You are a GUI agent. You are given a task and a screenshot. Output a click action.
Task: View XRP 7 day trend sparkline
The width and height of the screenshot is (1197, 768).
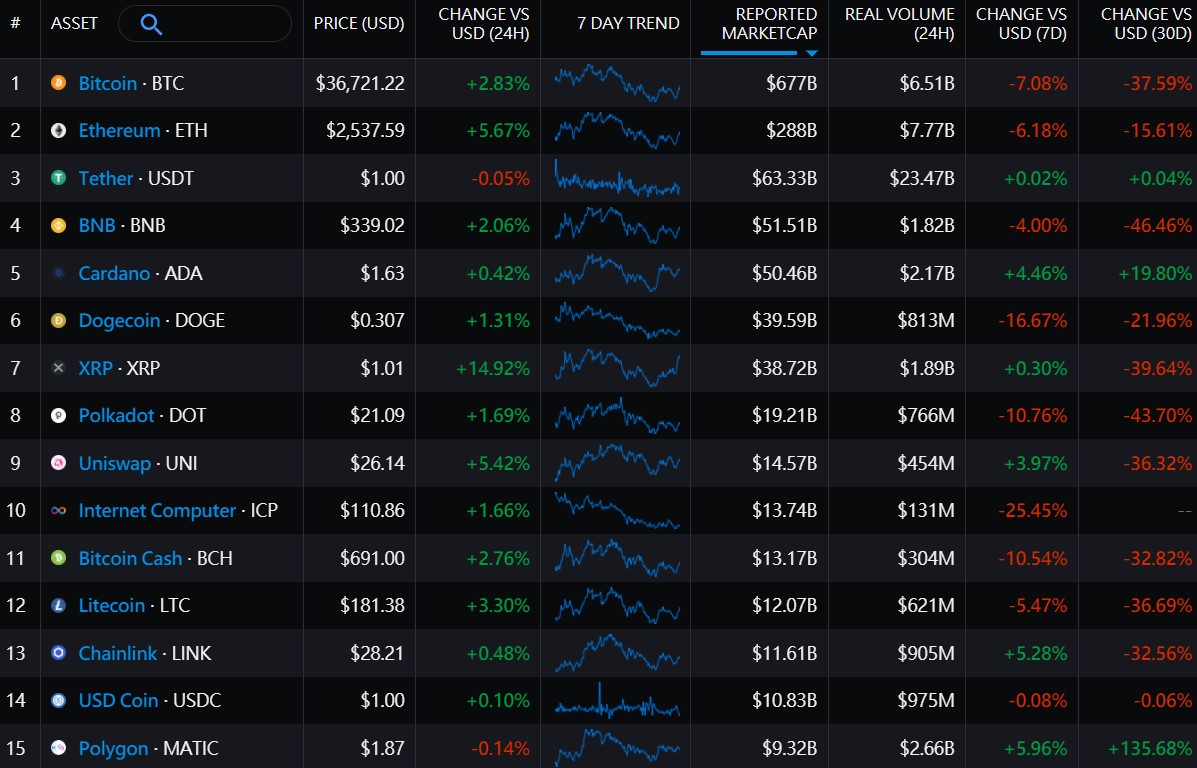click(617, 368)
